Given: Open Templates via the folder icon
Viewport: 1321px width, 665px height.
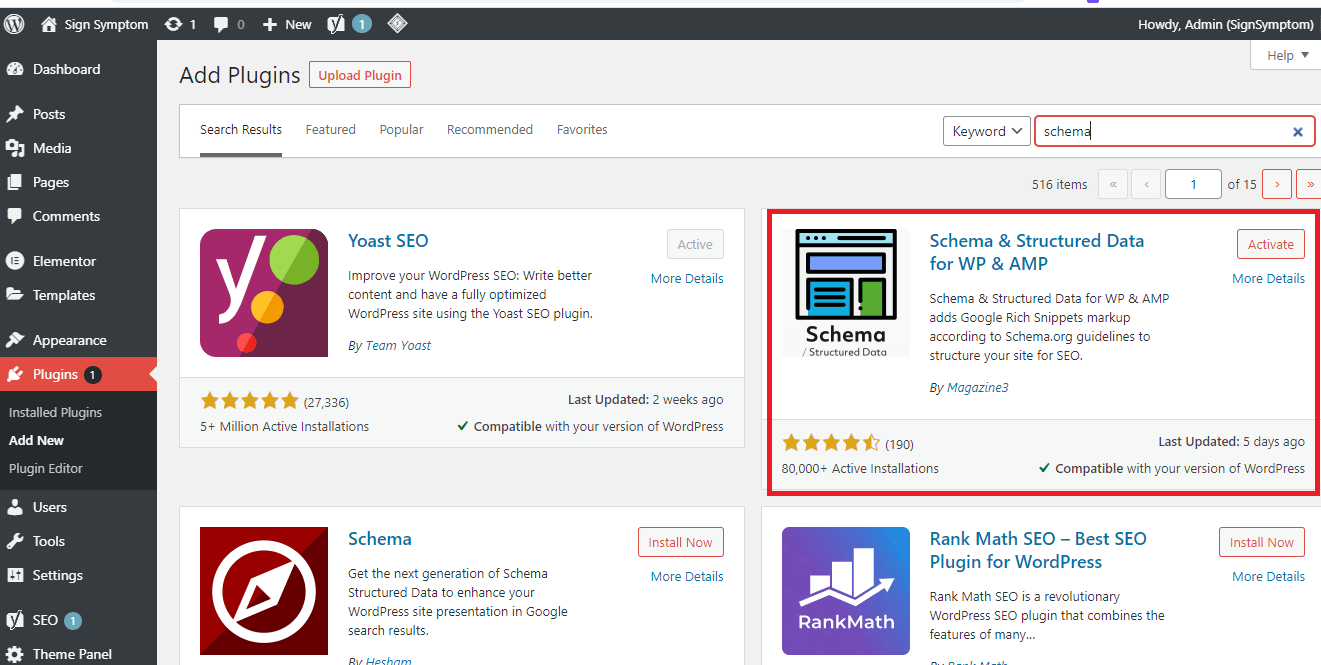Looking at the screenshot, I should 15,295.
